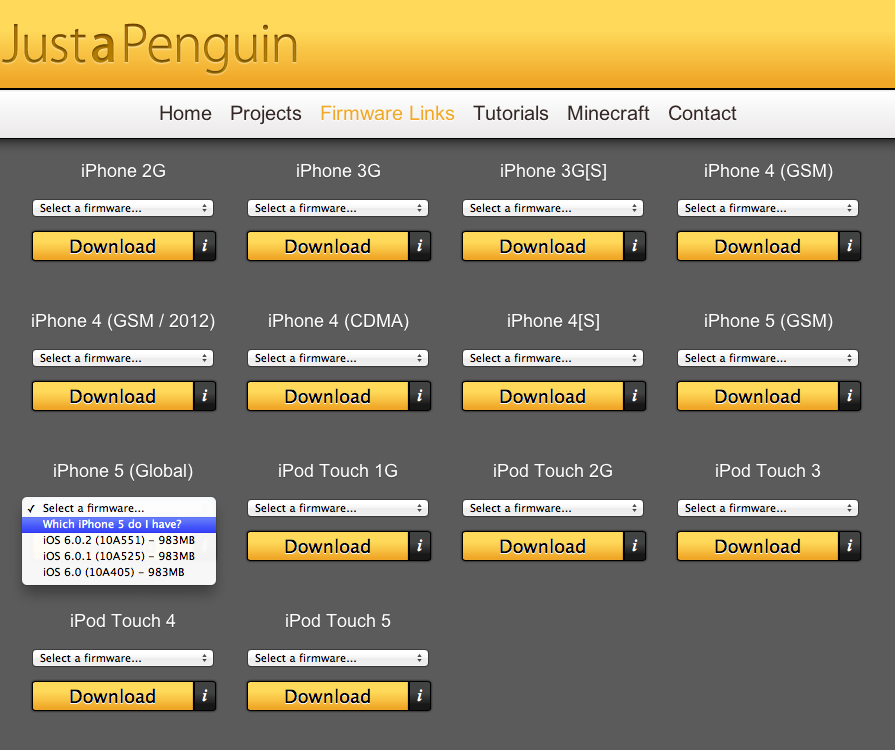
Task: Open the iPod Touch 3 firmware dropdown
Action: [x=768, y=509]
